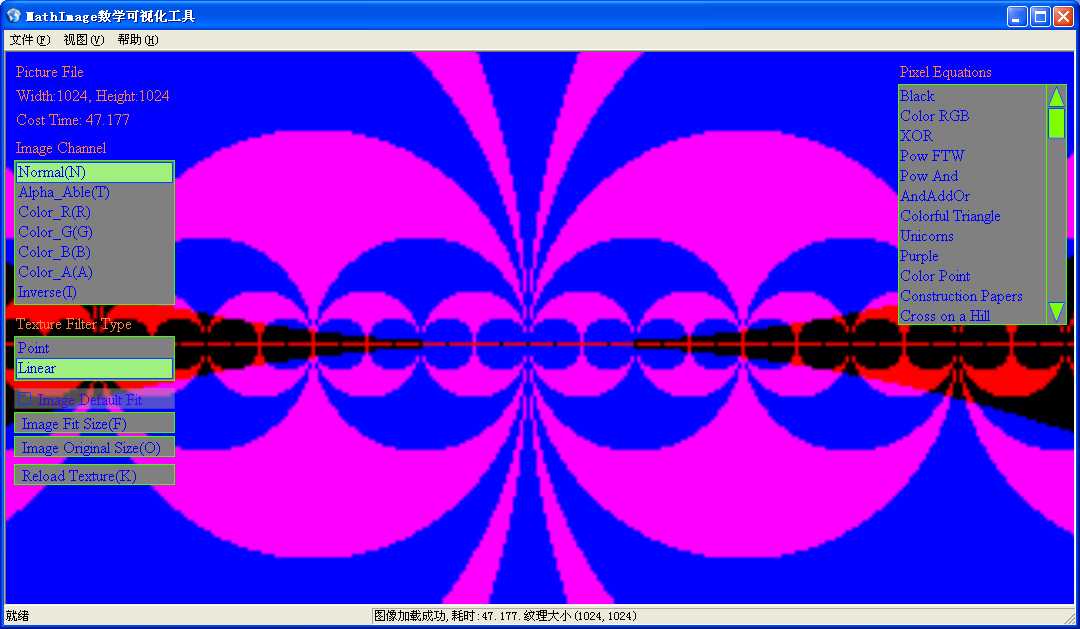Select the Black pixel equation

972,96
